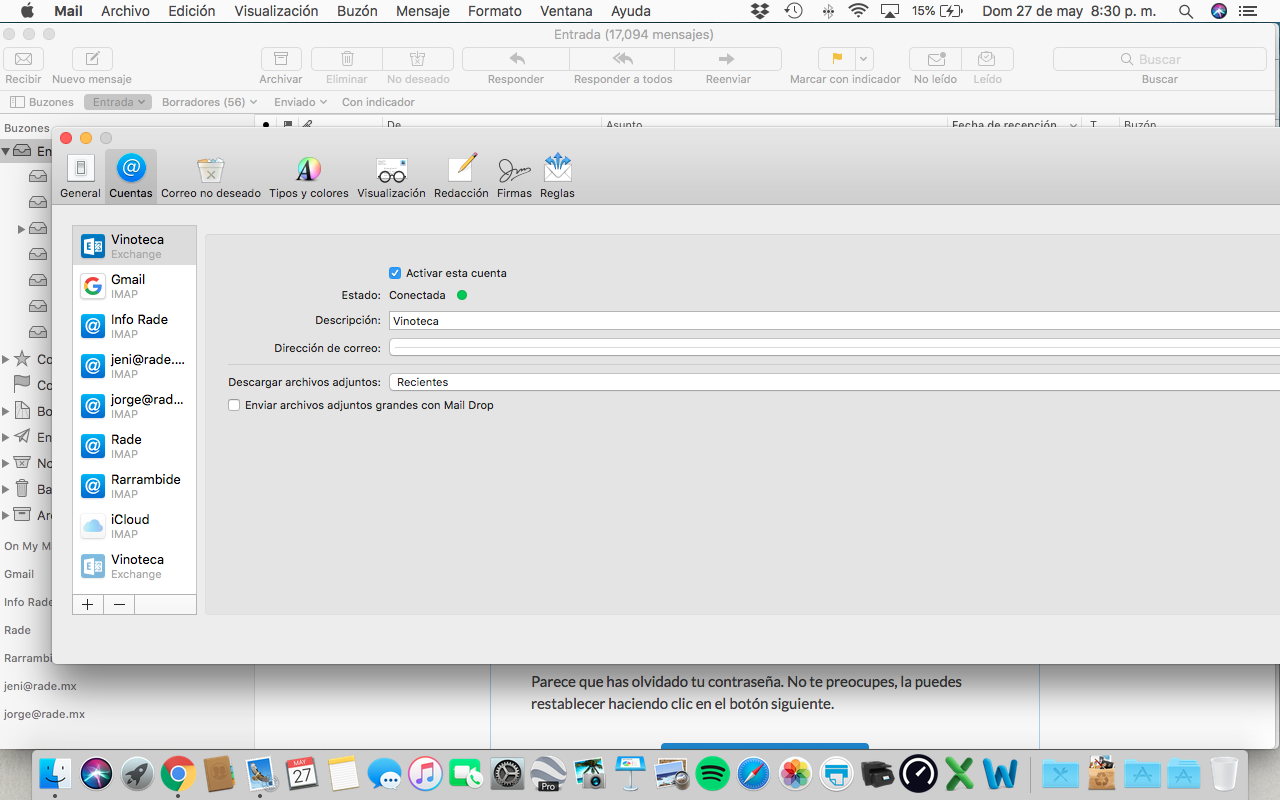Click the Recibir mail toolbar icon
Screen dimensions: 1280x800
coord(23,60)
